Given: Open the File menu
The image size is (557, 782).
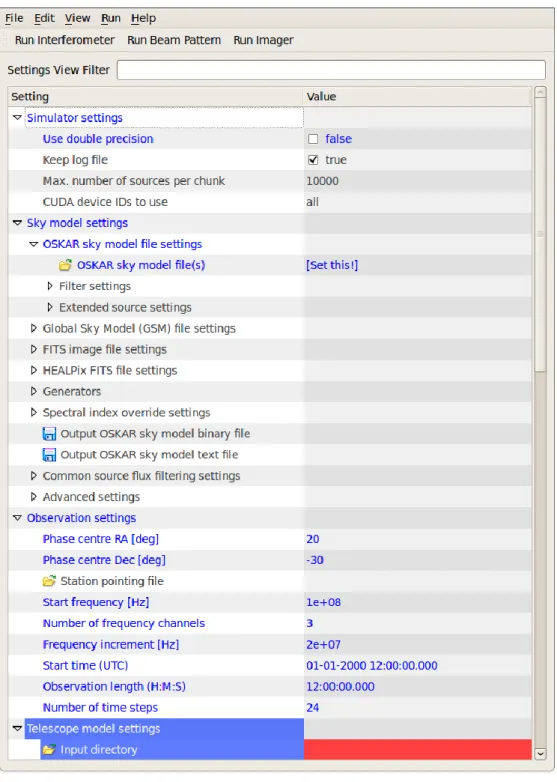Looking at the screenshot, I should click(x=14, y=18).
